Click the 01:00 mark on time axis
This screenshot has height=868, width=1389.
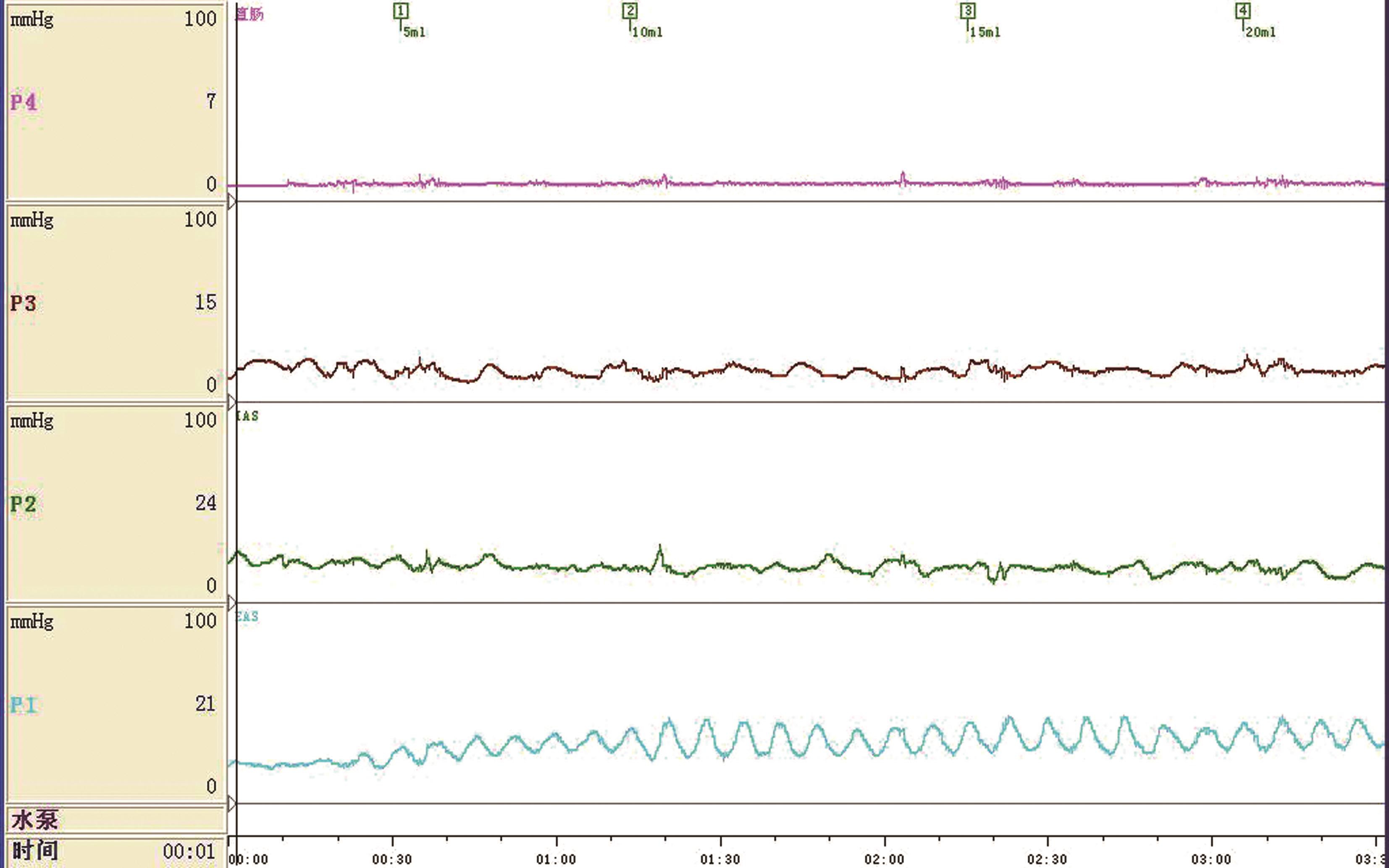click(x=556, y=859)
